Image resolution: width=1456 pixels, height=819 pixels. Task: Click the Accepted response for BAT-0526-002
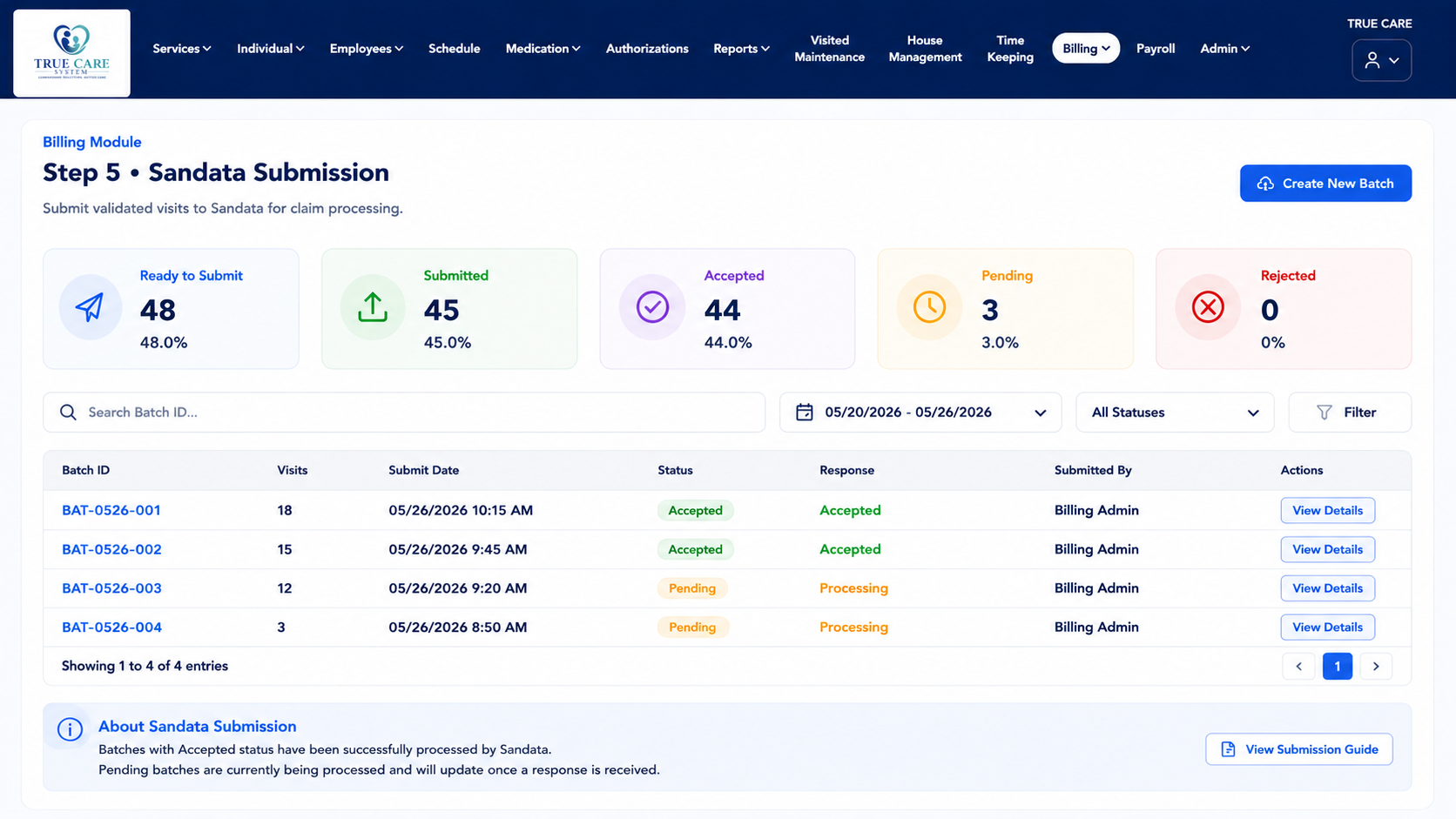pyautogui.click(x=850, y=549)
